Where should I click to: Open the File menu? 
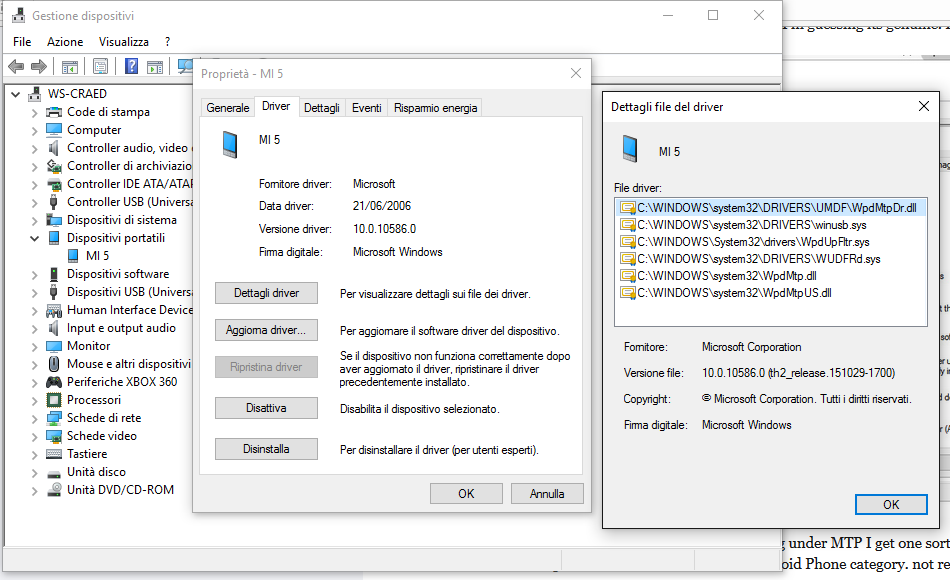[x=22, y=42]
